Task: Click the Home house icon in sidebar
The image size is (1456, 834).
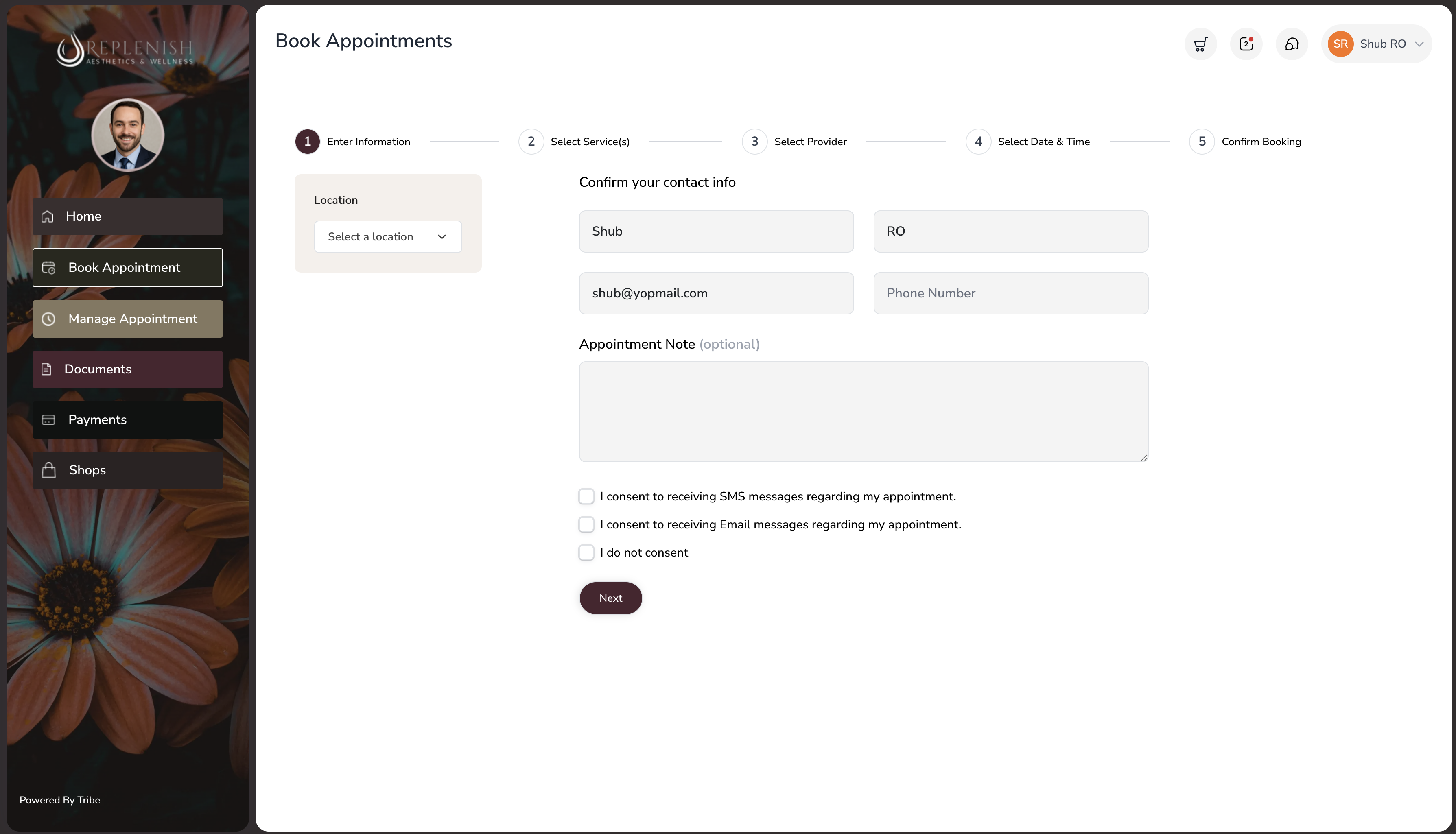Action: (x=48, y=216)
